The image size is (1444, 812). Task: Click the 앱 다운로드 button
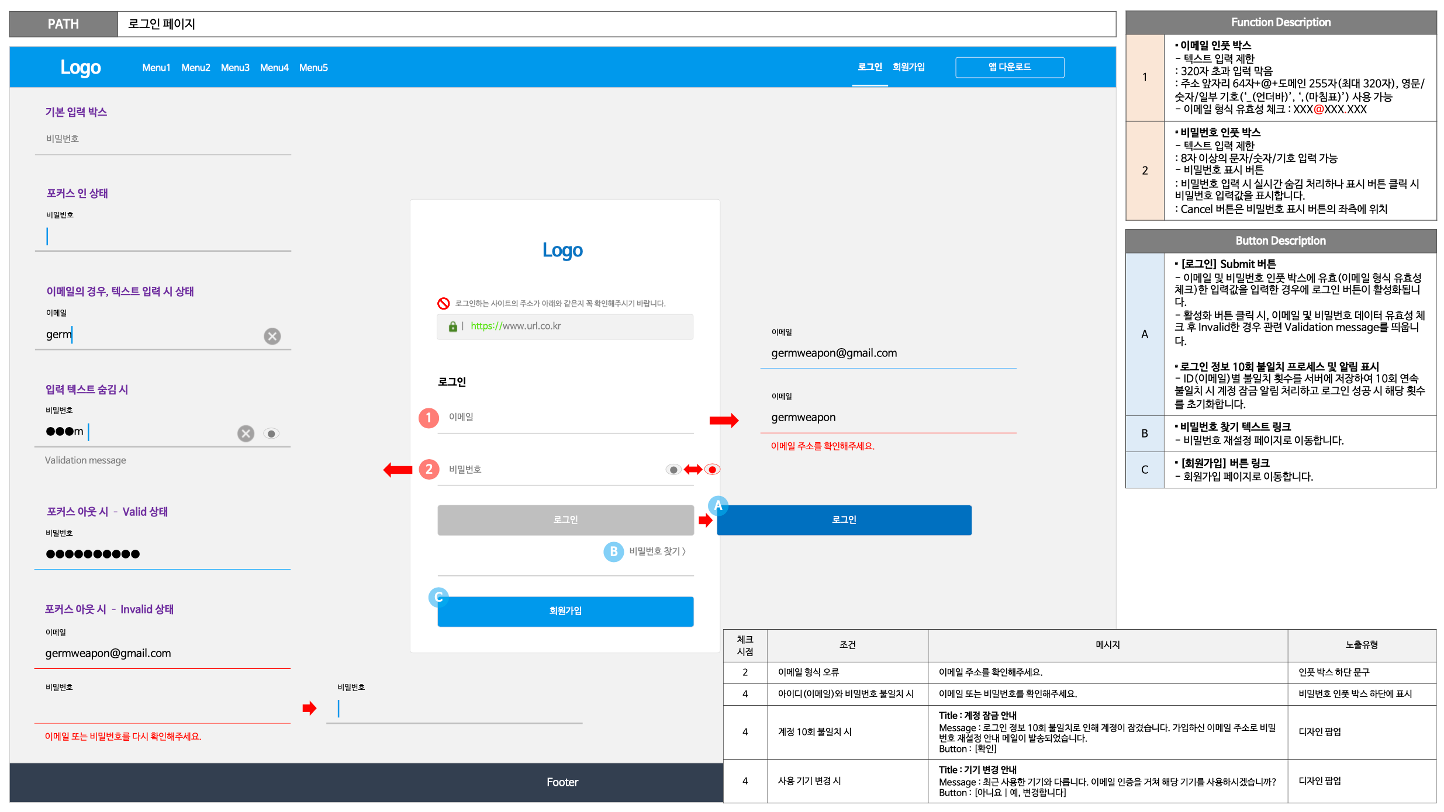coord(1010,67)
